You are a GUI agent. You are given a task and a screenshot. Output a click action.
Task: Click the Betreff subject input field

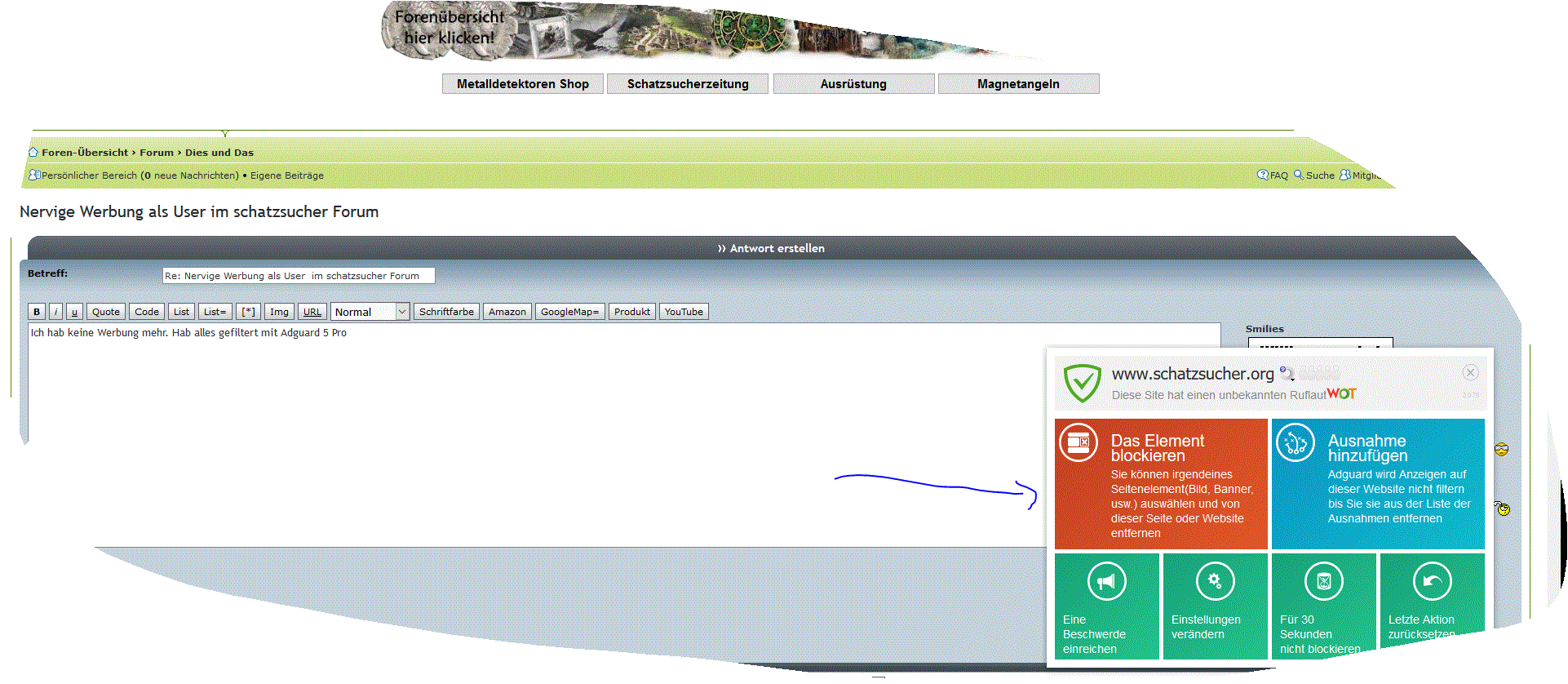click(298, 276)
